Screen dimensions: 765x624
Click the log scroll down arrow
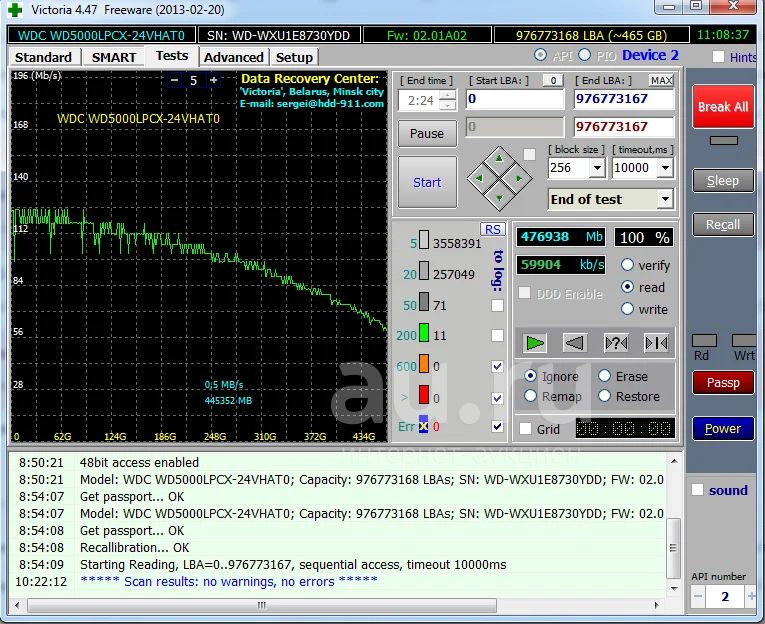point(674,588)
